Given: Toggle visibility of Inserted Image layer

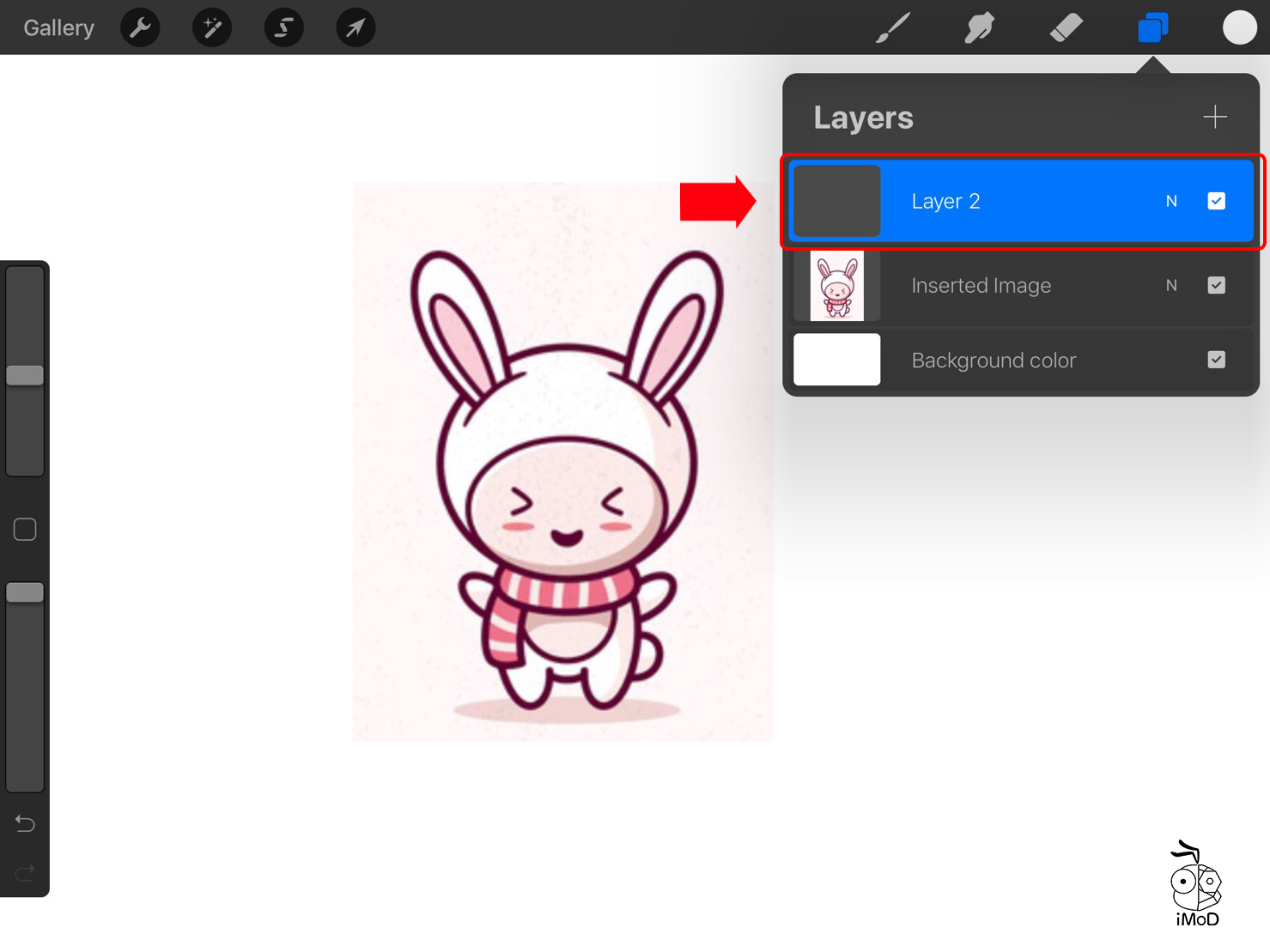Looking at the screenshot, I should coord(1216,285).
